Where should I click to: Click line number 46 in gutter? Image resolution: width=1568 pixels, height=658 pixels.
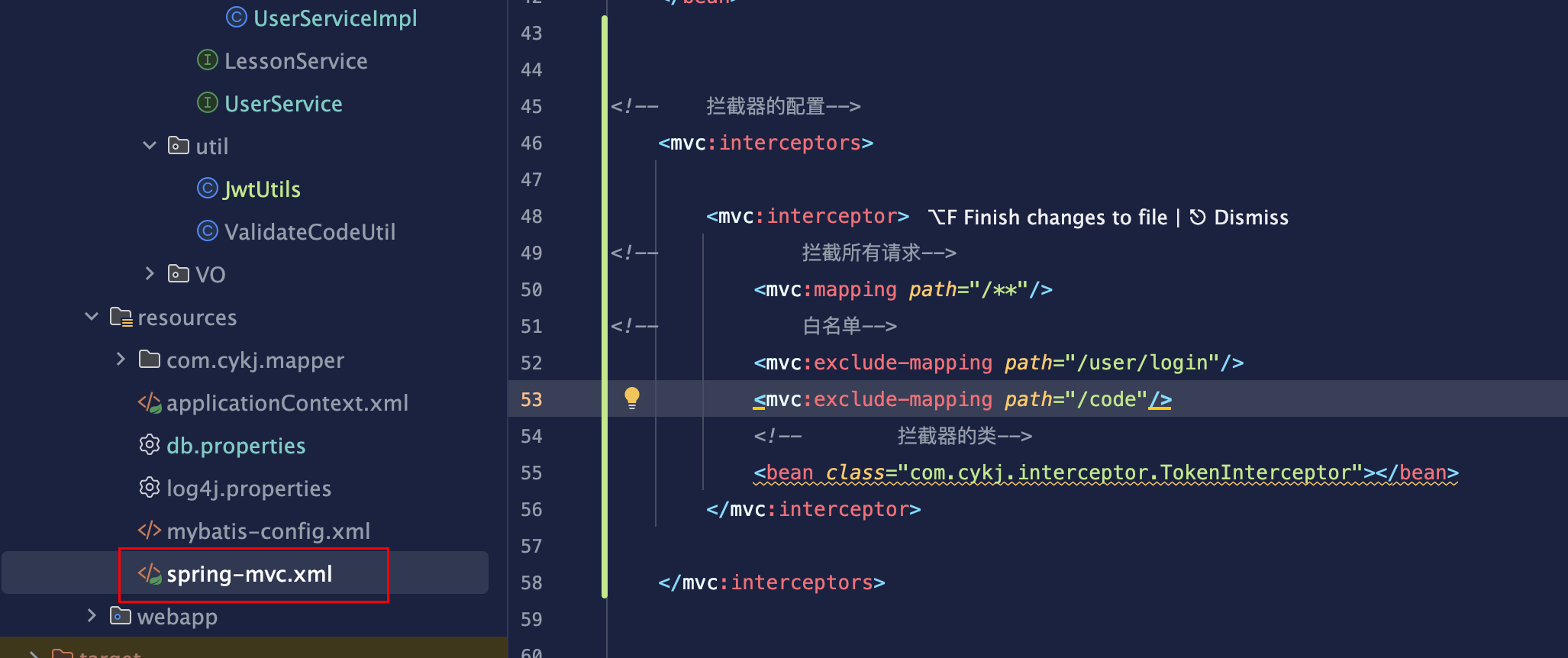[x=531, y=143]
